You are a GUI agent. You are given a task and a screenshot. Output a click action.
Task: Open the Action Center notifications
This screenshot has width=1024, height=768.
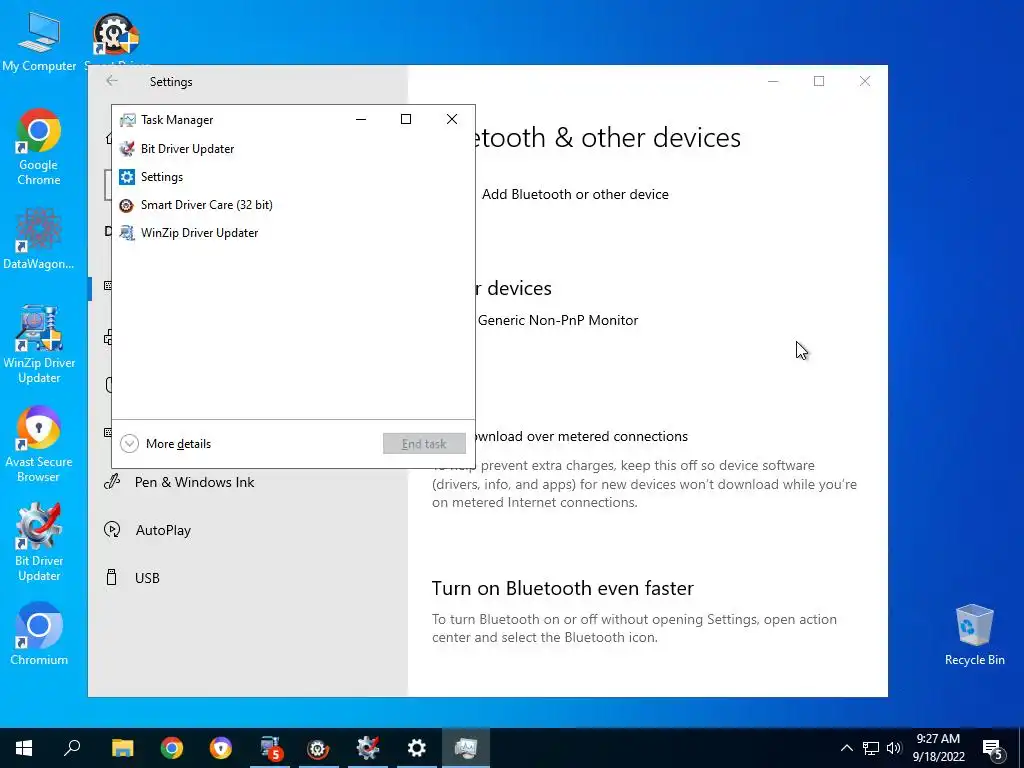coord(993,748)
